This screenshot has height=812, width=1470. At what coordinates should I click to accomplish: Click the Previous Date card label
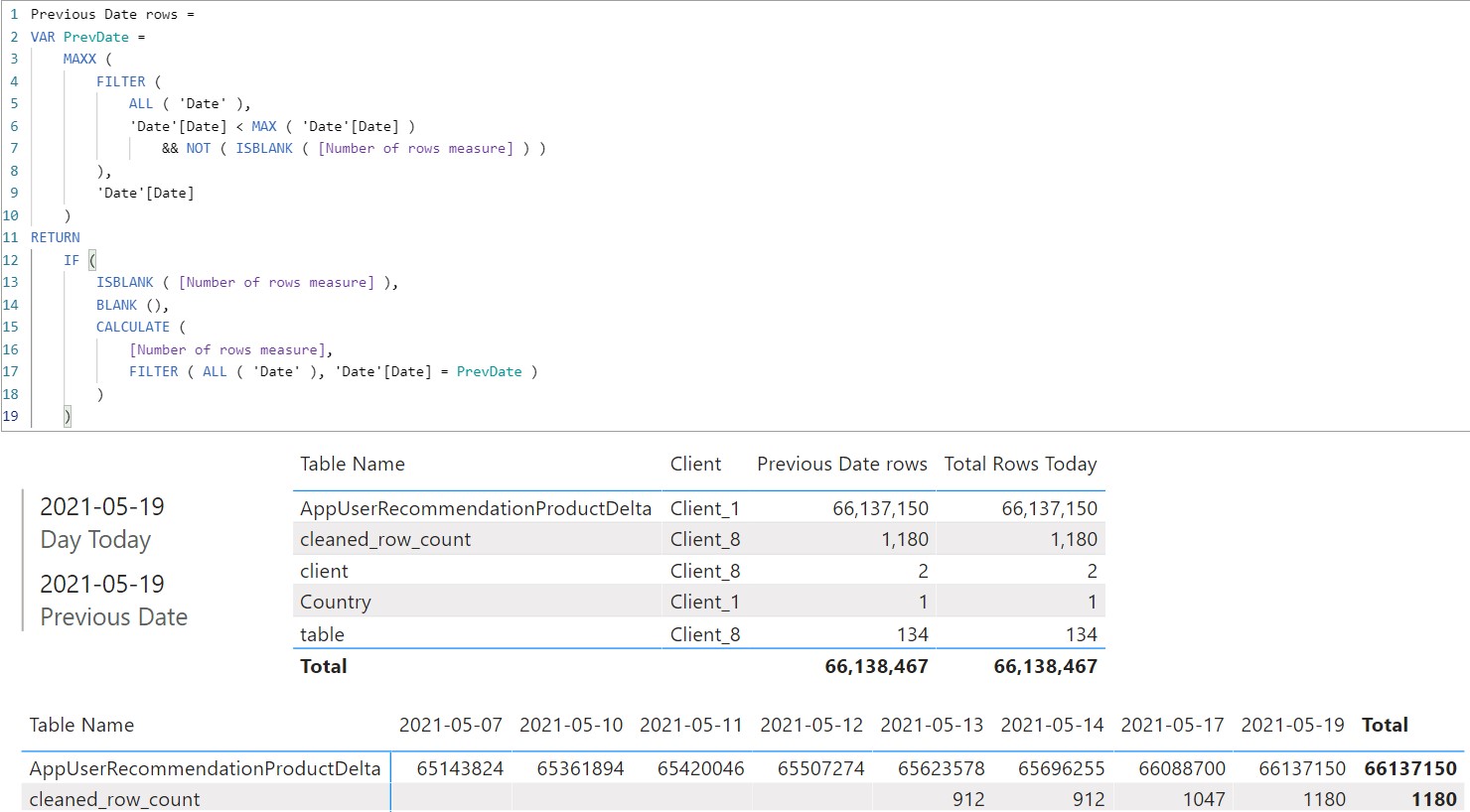(113, 616)
